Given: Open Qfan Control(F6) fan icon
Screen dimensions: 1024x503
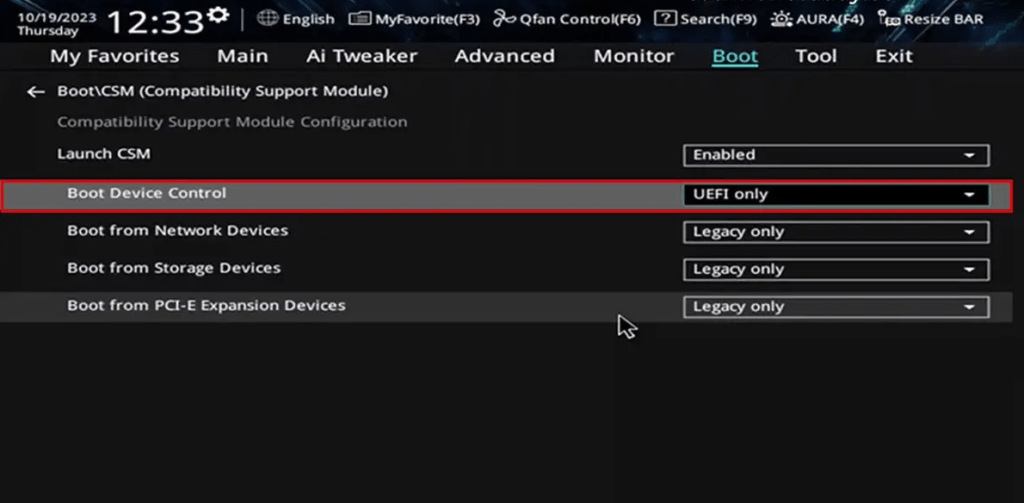Looking at the screenshot, I should click(504, 19).
